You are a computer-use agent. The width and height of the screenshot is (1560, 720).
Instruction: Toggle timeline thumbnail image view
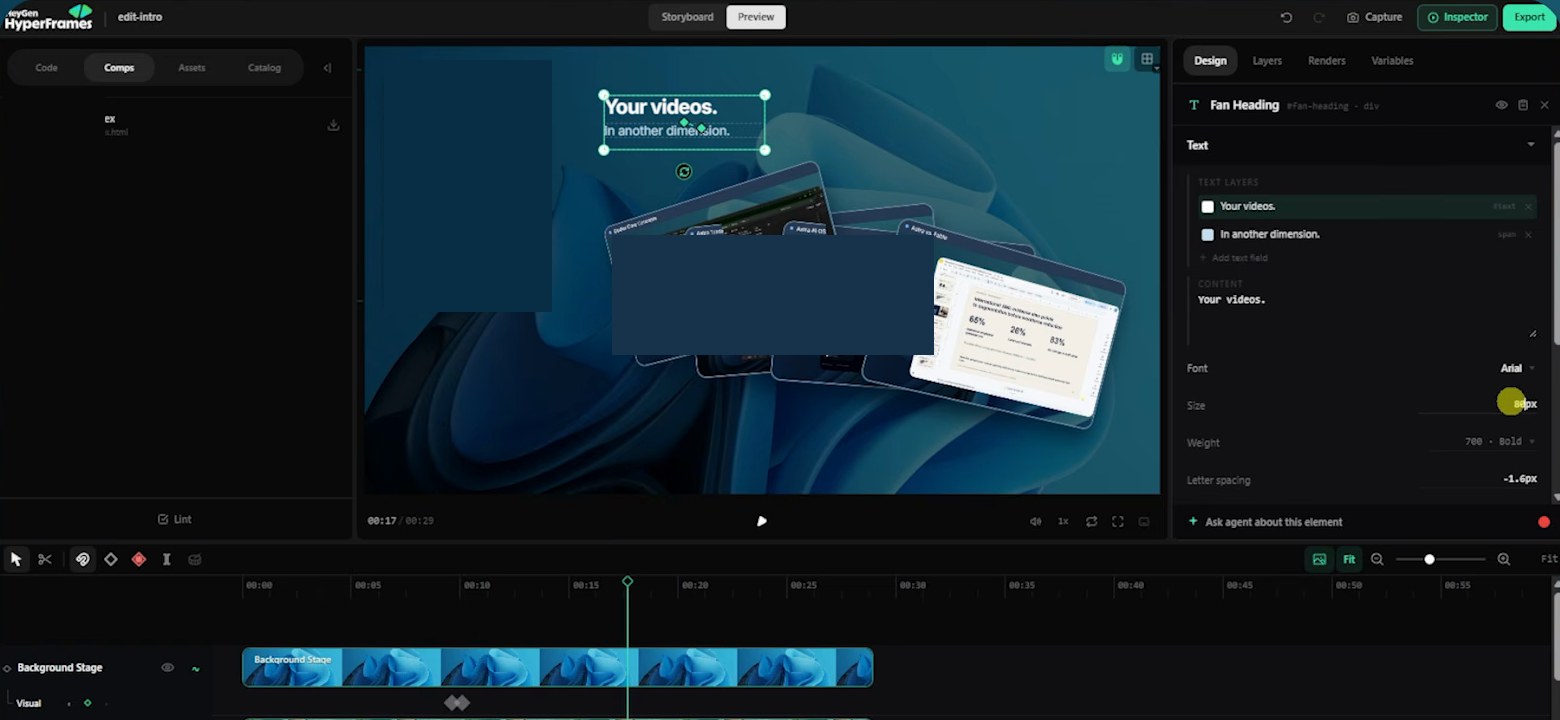click(x=1320, y=559)
